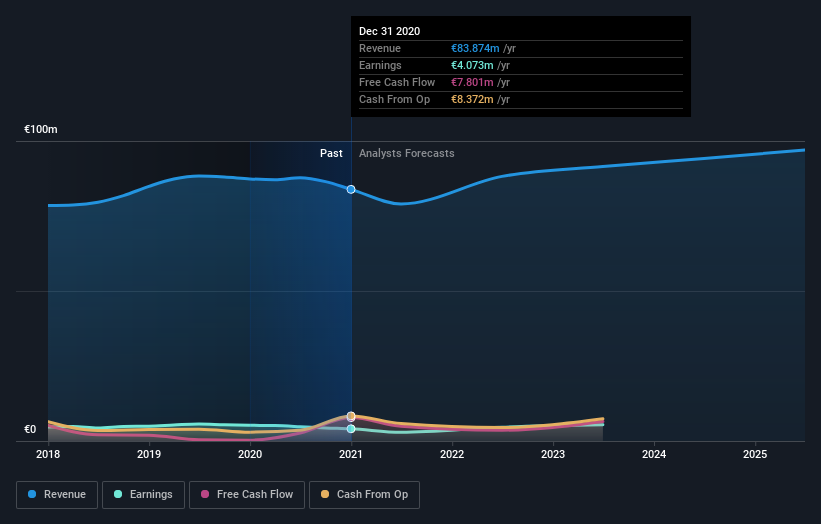Click the €100m y-axis label
Viewport: 821px width, 524px height.
click(41, 129)
